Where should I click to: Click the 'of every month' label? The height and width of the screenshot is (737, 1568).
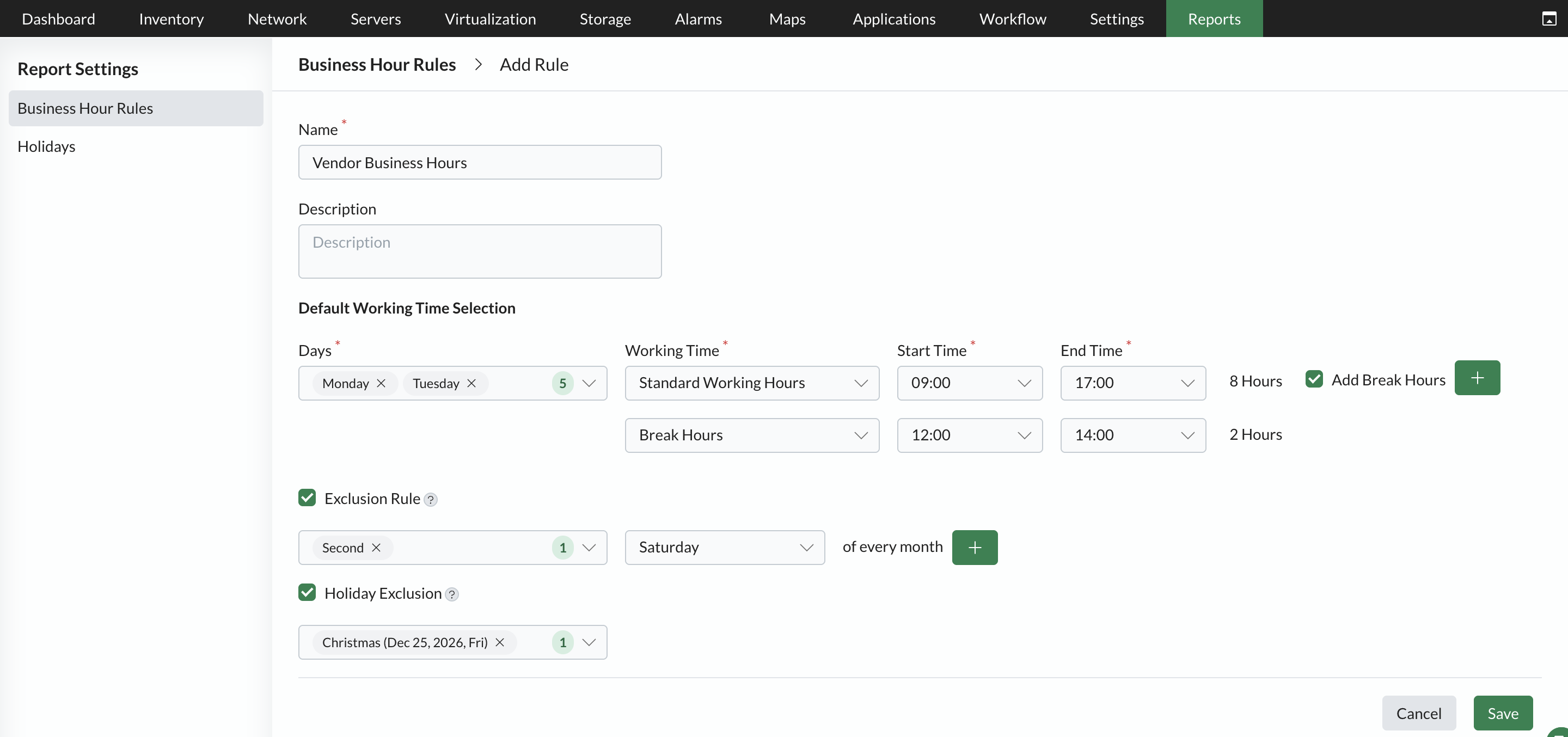[x=892, y=546]
